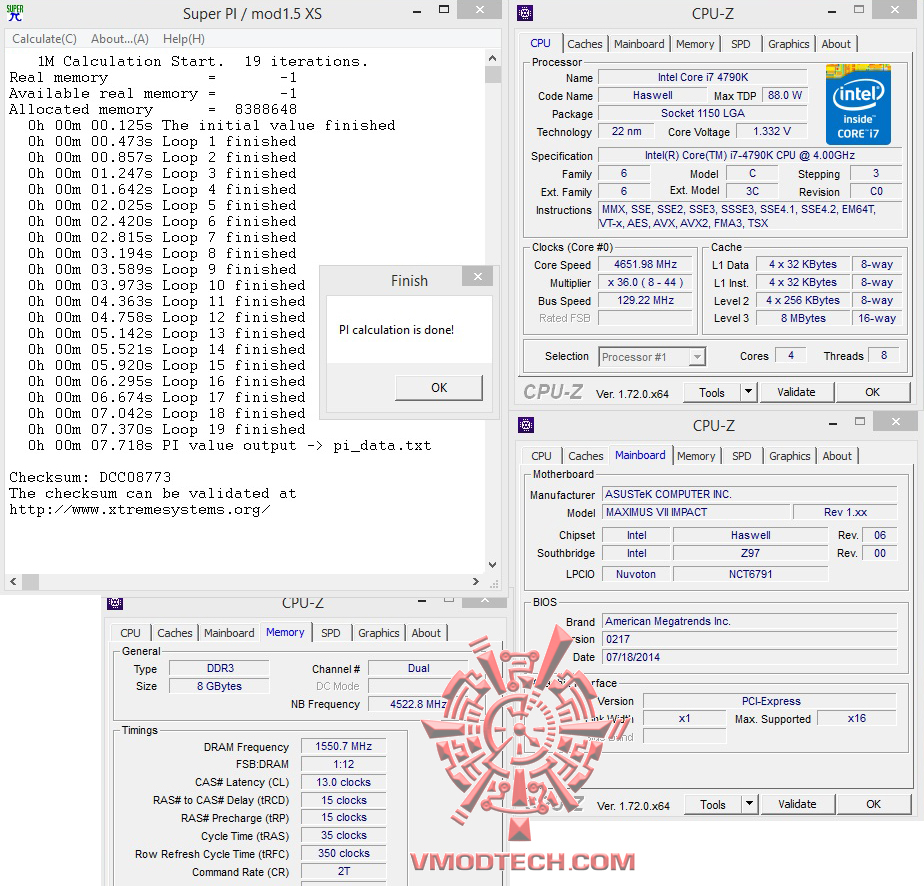Click the Multiplier value x 36.0 ( 8 - 44 )
Screen dimensions: 924x886
pos(645,283)
